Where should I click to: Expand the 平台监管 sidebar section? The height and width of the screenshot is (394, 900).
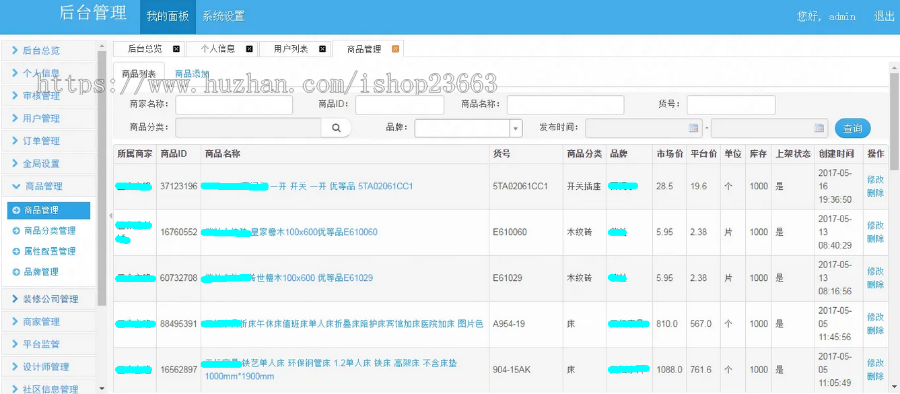pyautogui.click(x=49, y=344)
